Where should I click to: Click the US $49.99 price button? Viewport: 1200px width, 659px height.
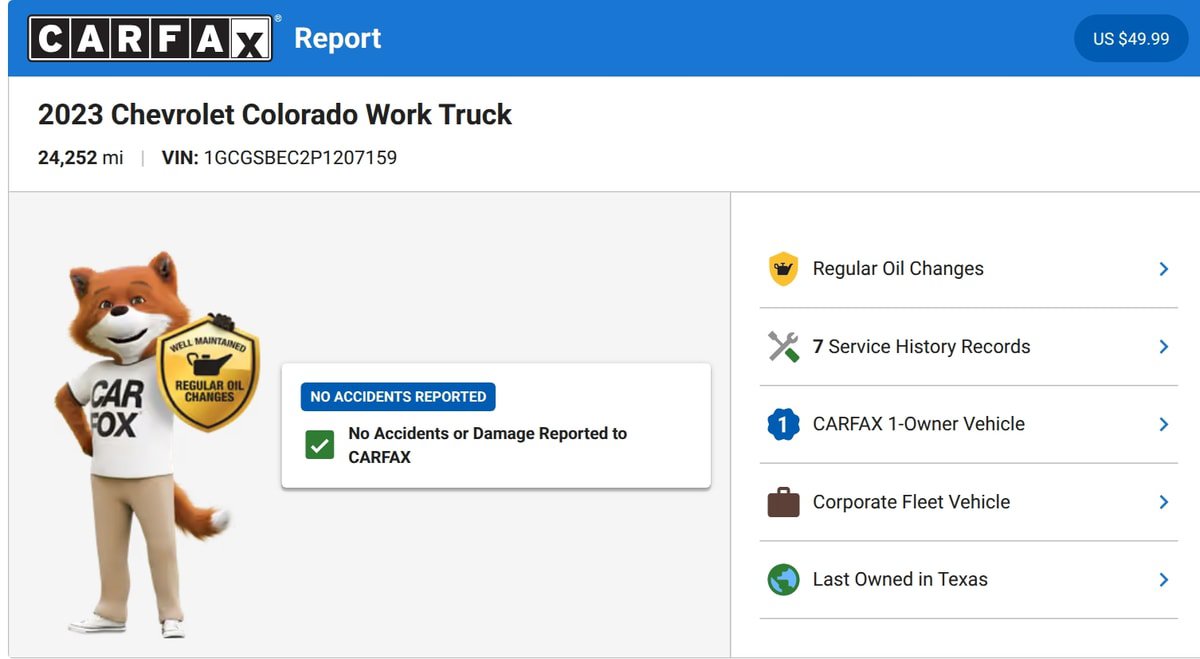[x=1130, y=39]
